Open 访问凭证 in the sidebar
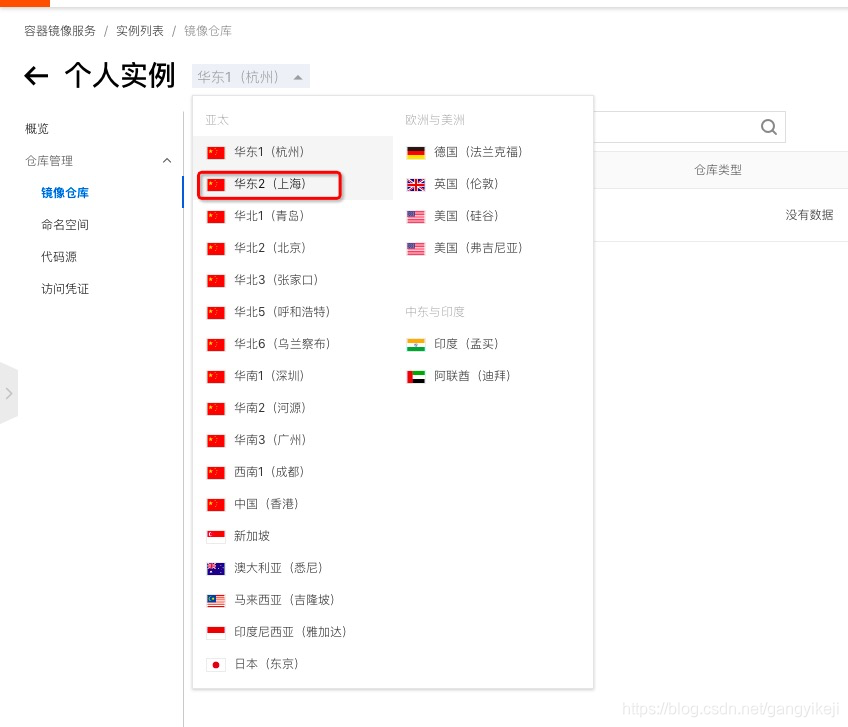848x727 pixels. (65, 288)
